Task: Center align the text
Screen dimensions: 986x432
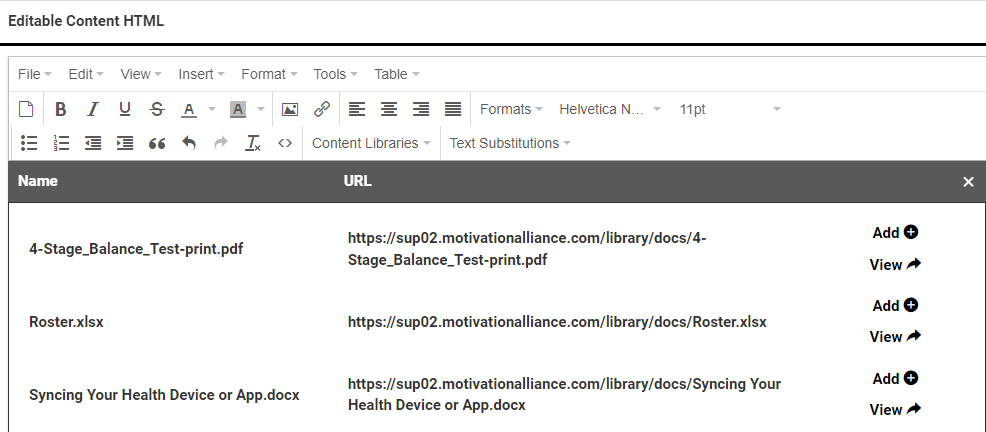Action: [389, 109]
